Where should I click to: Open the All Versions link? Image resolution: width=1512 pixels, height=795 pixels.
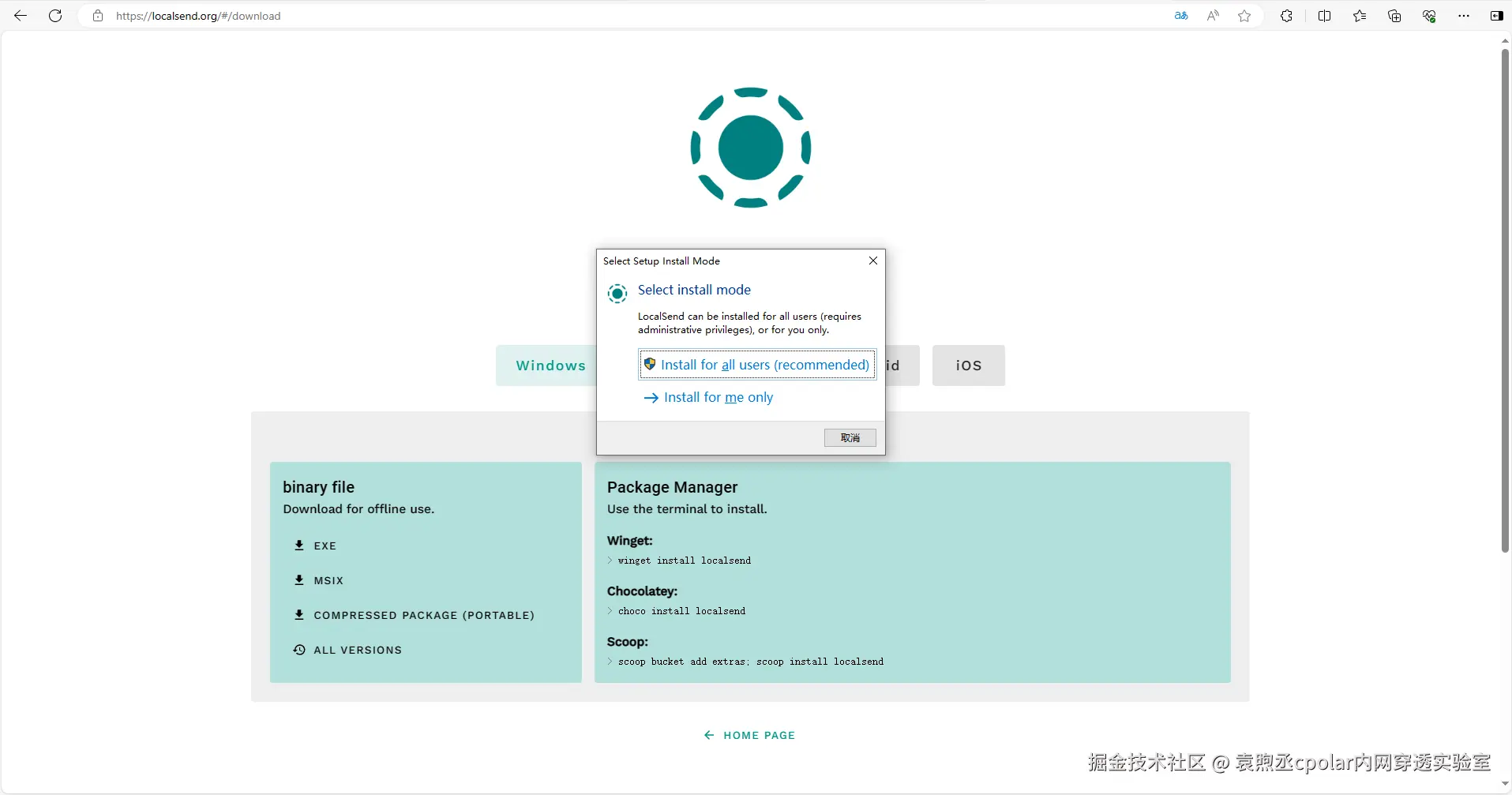348,650
